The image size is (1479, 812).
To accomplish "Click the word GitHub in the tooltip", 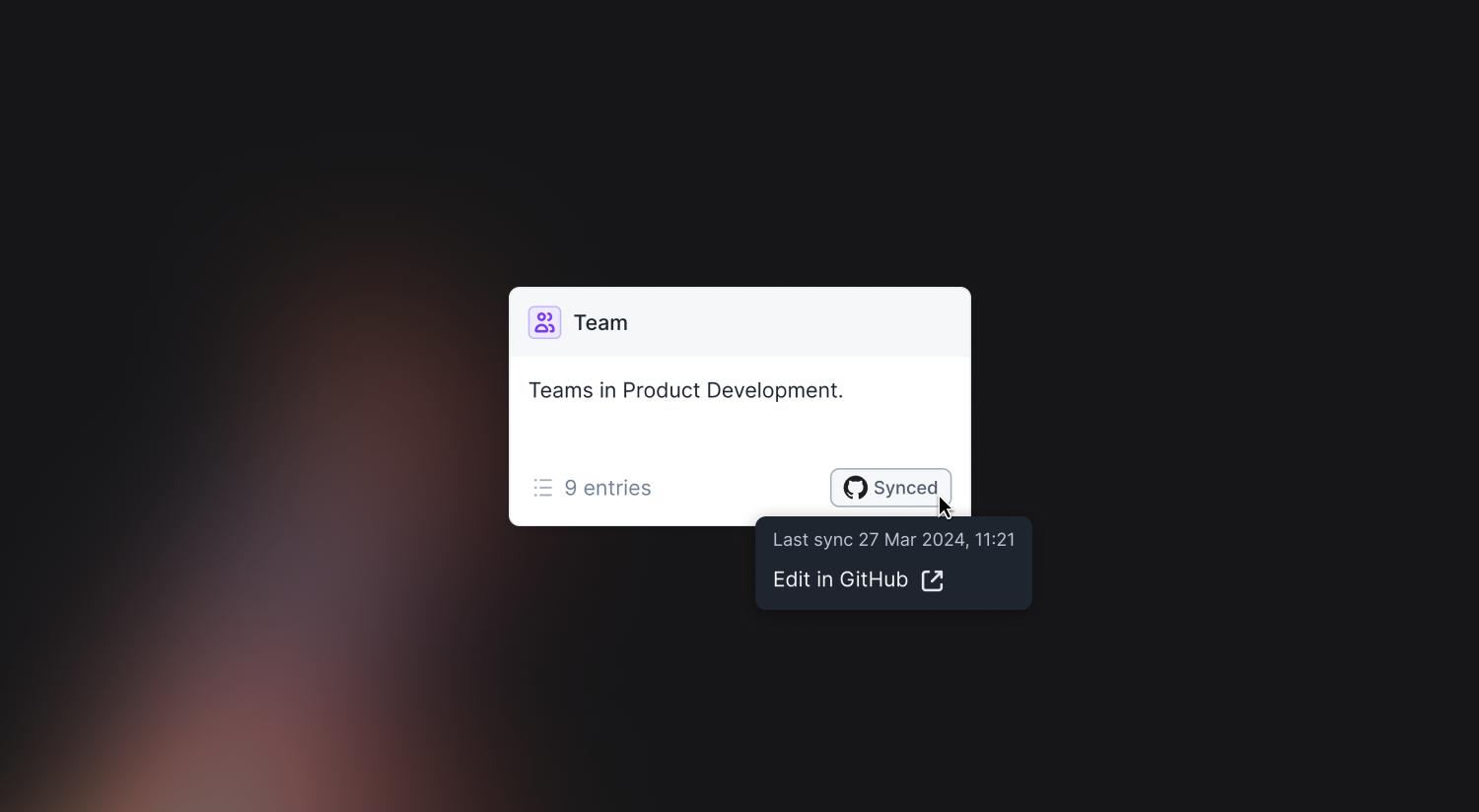I will pyautogui.click(x=874, y=579).
